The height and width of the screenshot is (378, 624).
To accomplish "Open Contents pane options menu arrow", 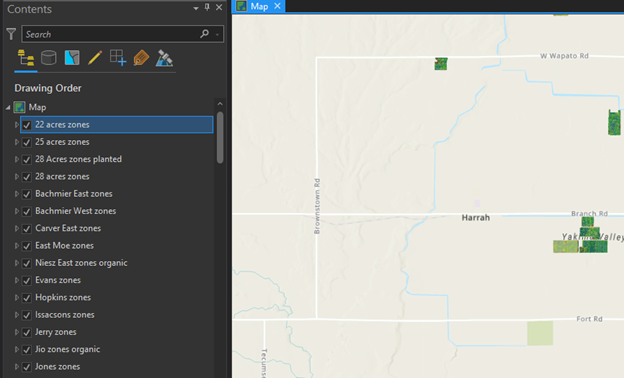I will coord(196,8).
